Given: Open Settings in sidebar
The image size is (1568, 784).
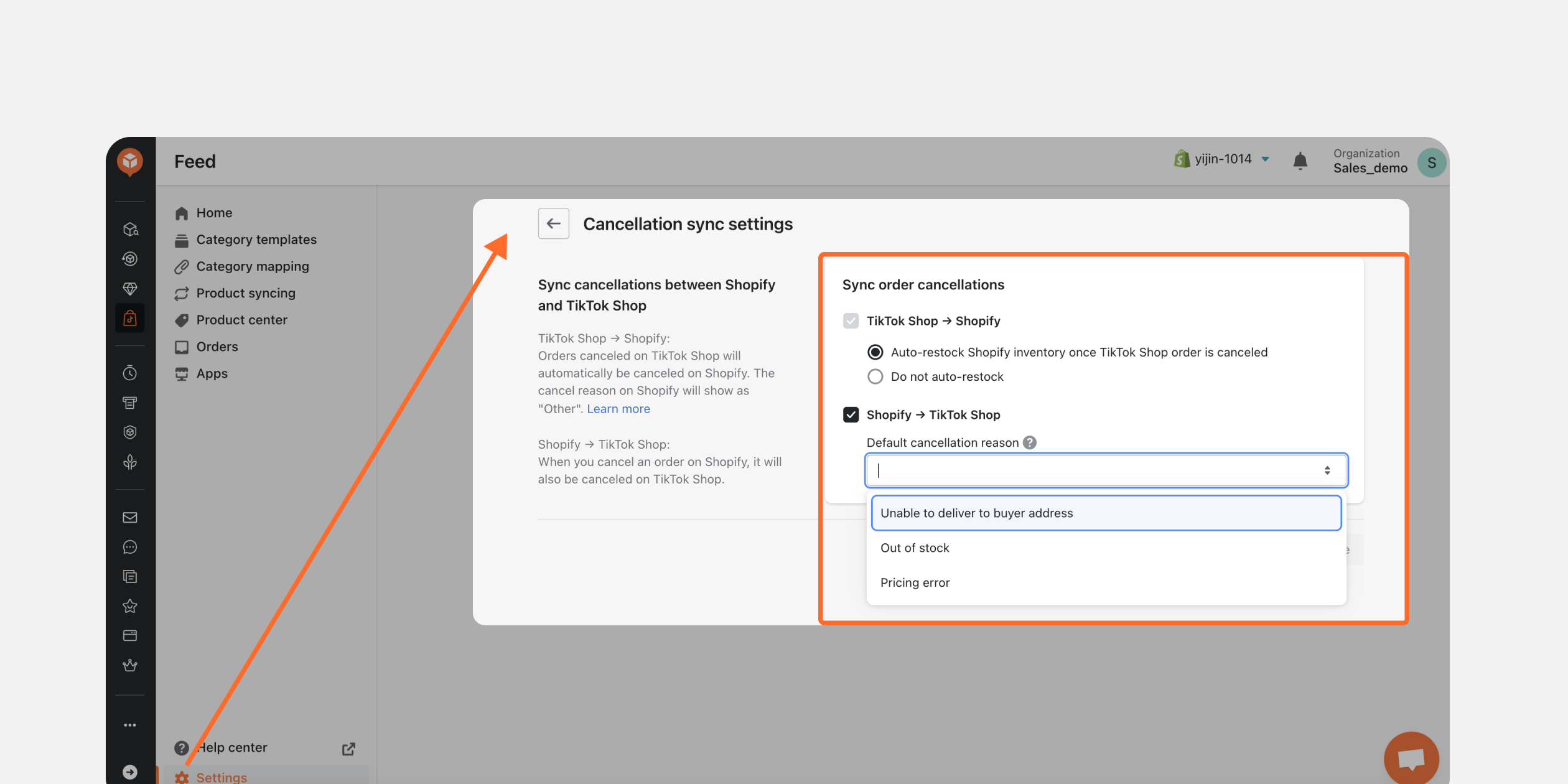Looking at the screenshot, I should click(x=222, y=777).
